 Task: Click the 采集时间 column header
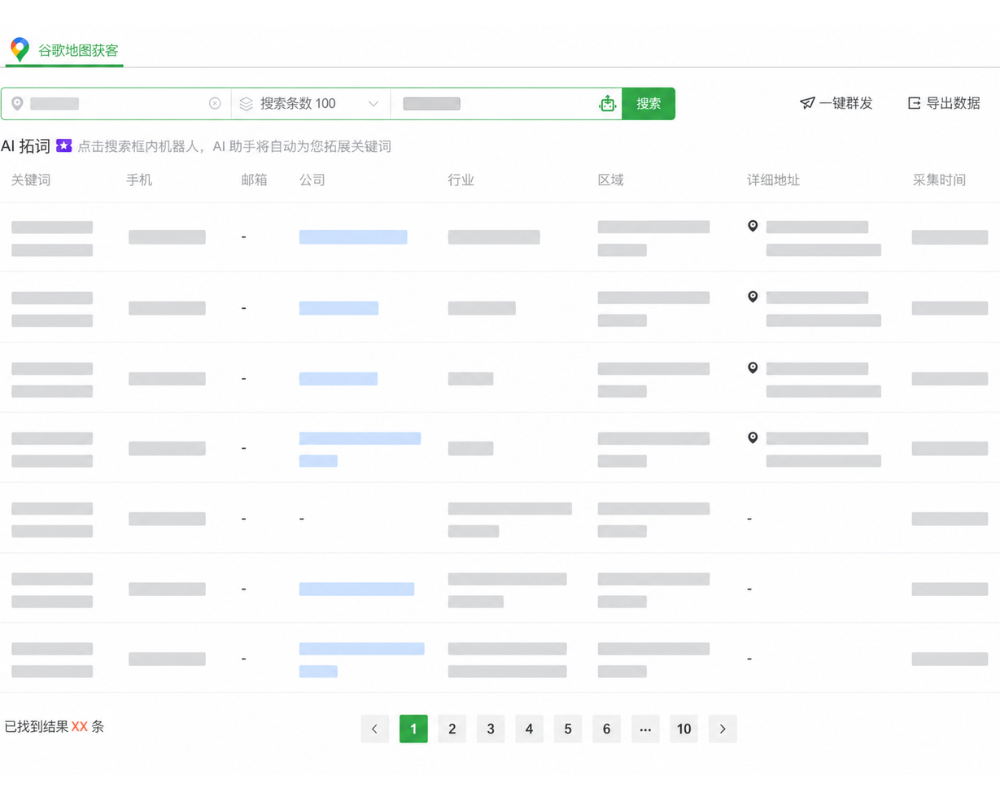pyautogui.click(x=939, y=180)
